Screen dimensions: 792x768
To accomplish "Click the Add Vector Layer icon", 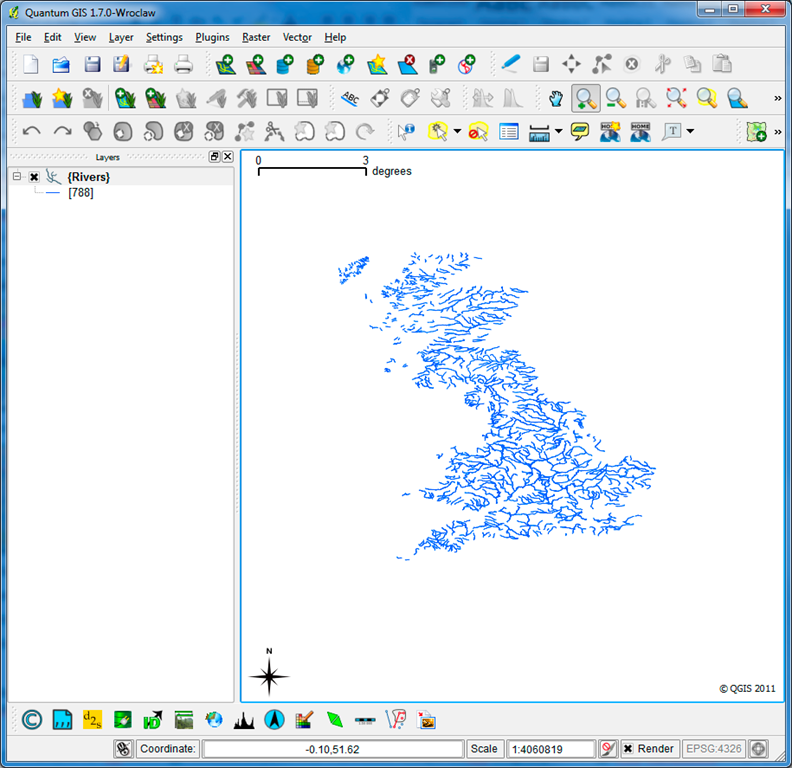I will point(225,65).
